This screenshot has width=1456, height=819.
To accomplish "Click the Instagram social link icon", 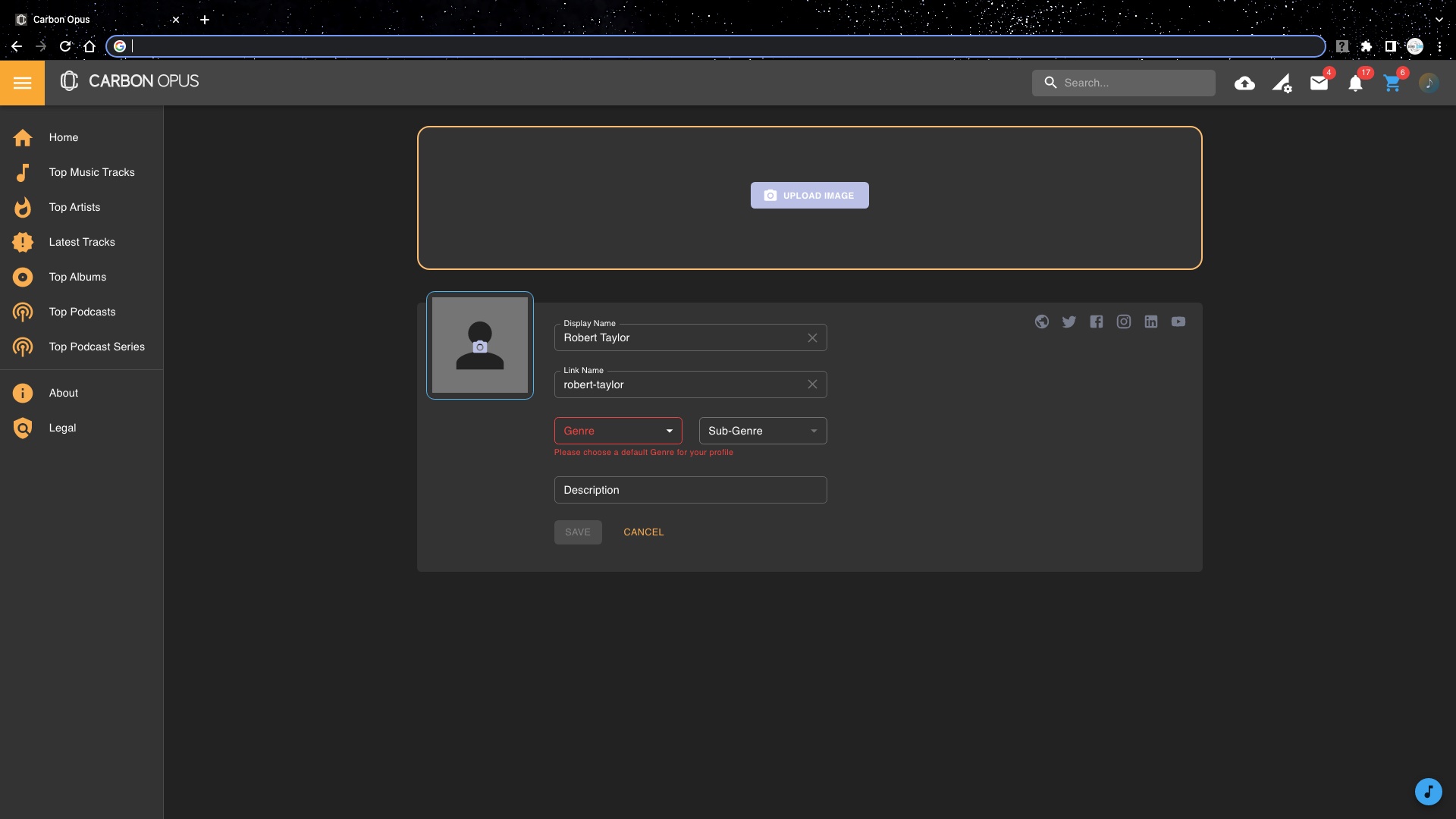I will point(1124,322).
